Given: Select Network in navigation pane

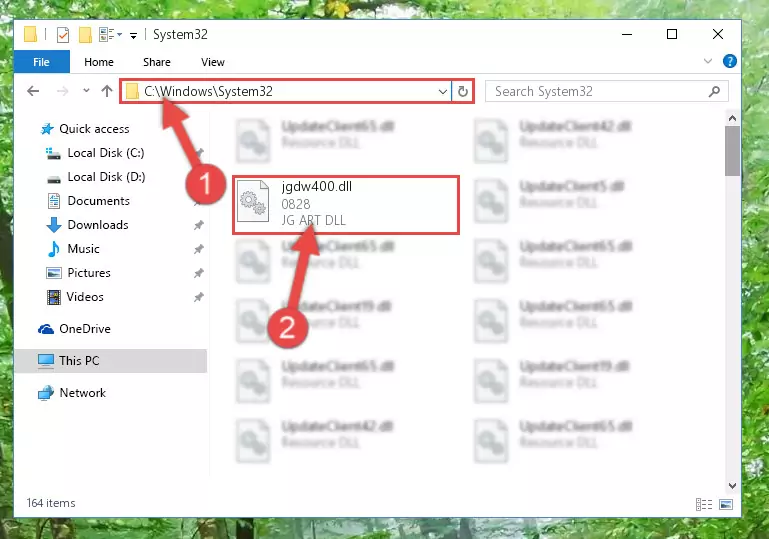Looking at the screenshot, I should (72, 393).
